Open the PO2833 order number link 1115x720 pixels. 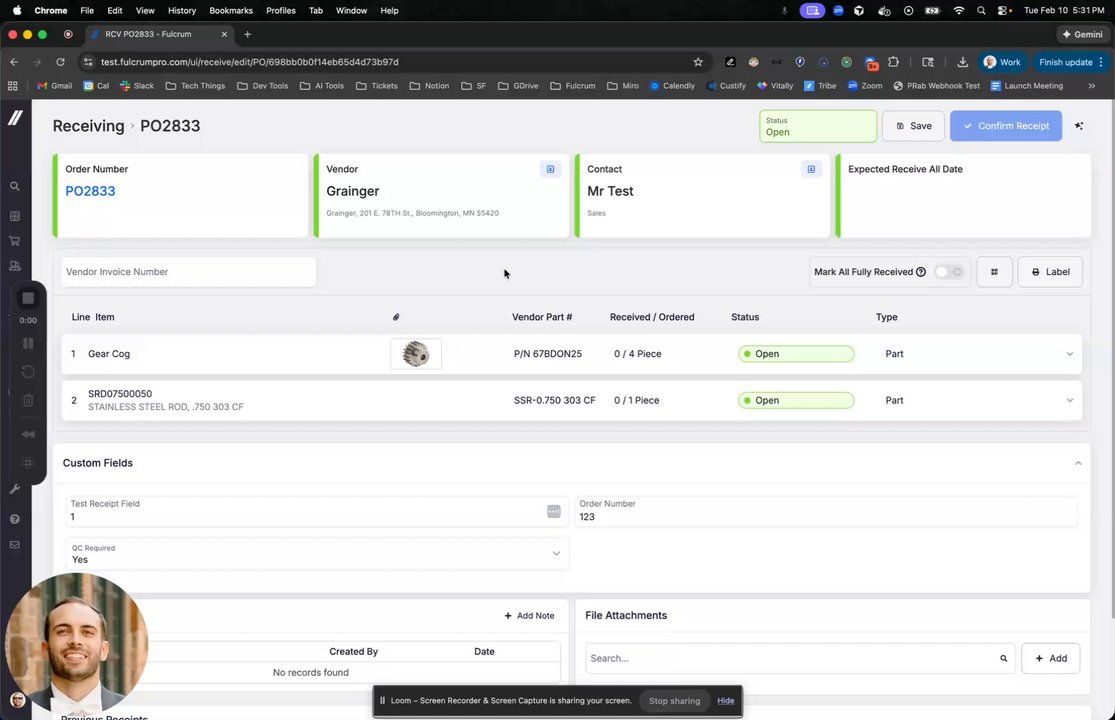[x=90, y=191]
